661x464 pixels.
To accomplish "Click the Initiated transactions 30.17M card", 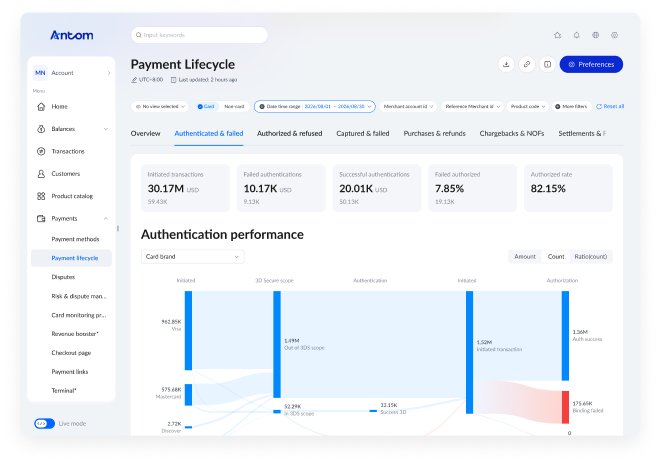I will 185,188.
